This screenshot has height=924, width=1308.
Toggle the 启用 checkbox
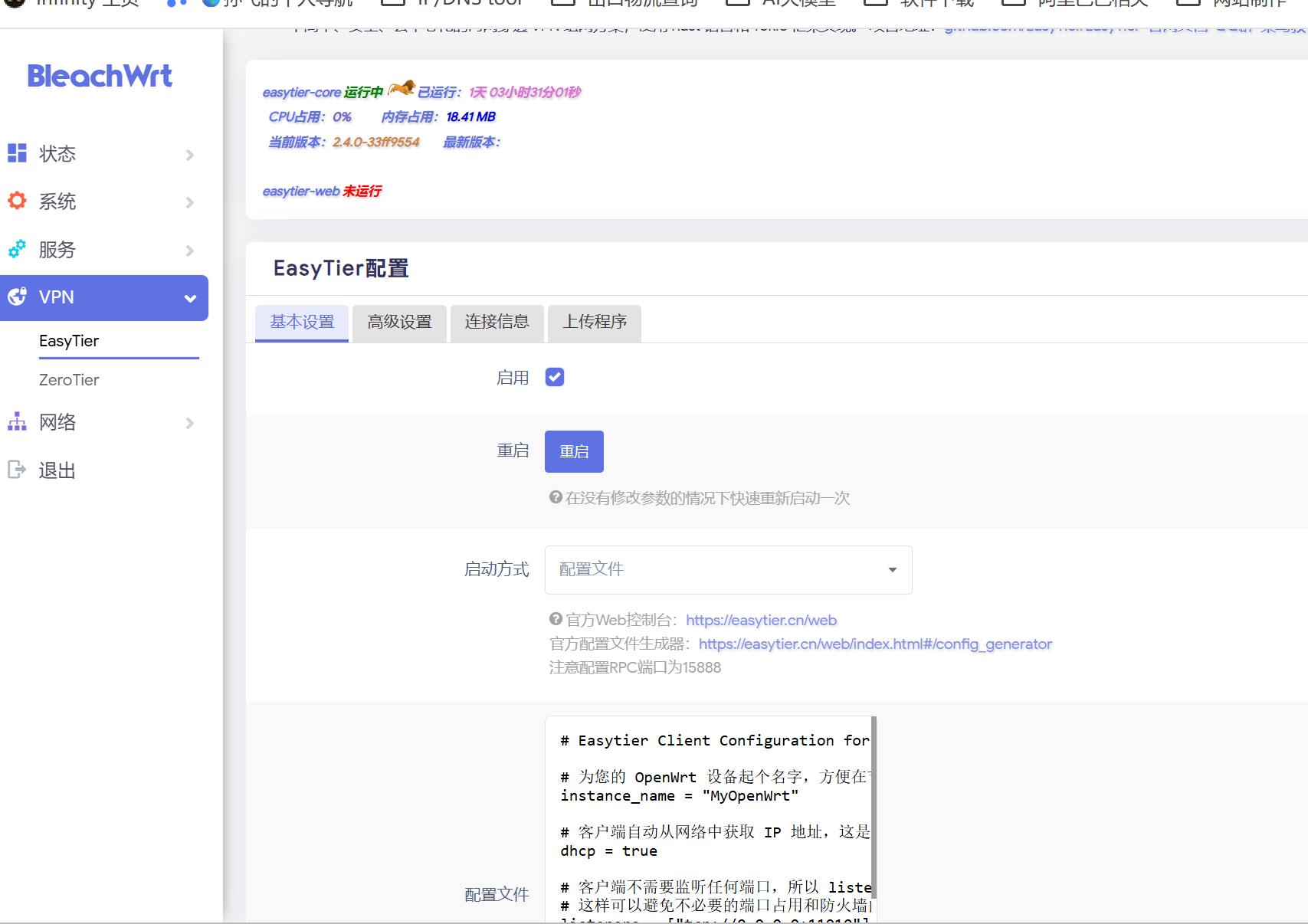click(555, 377)
